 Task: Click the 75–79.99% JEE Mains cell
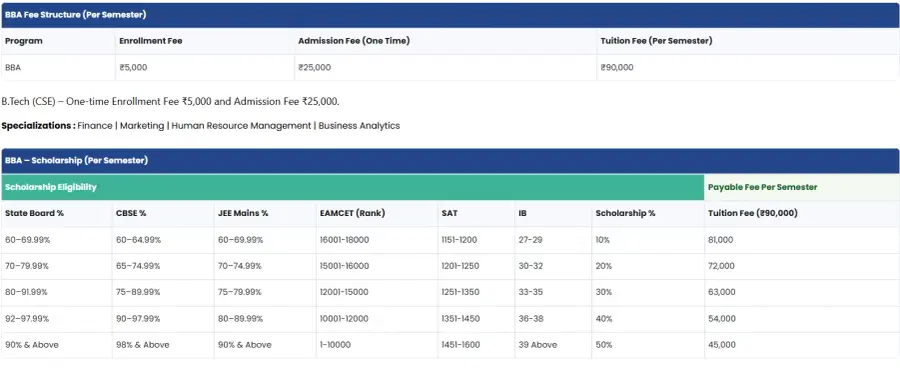tap(265, 292)
